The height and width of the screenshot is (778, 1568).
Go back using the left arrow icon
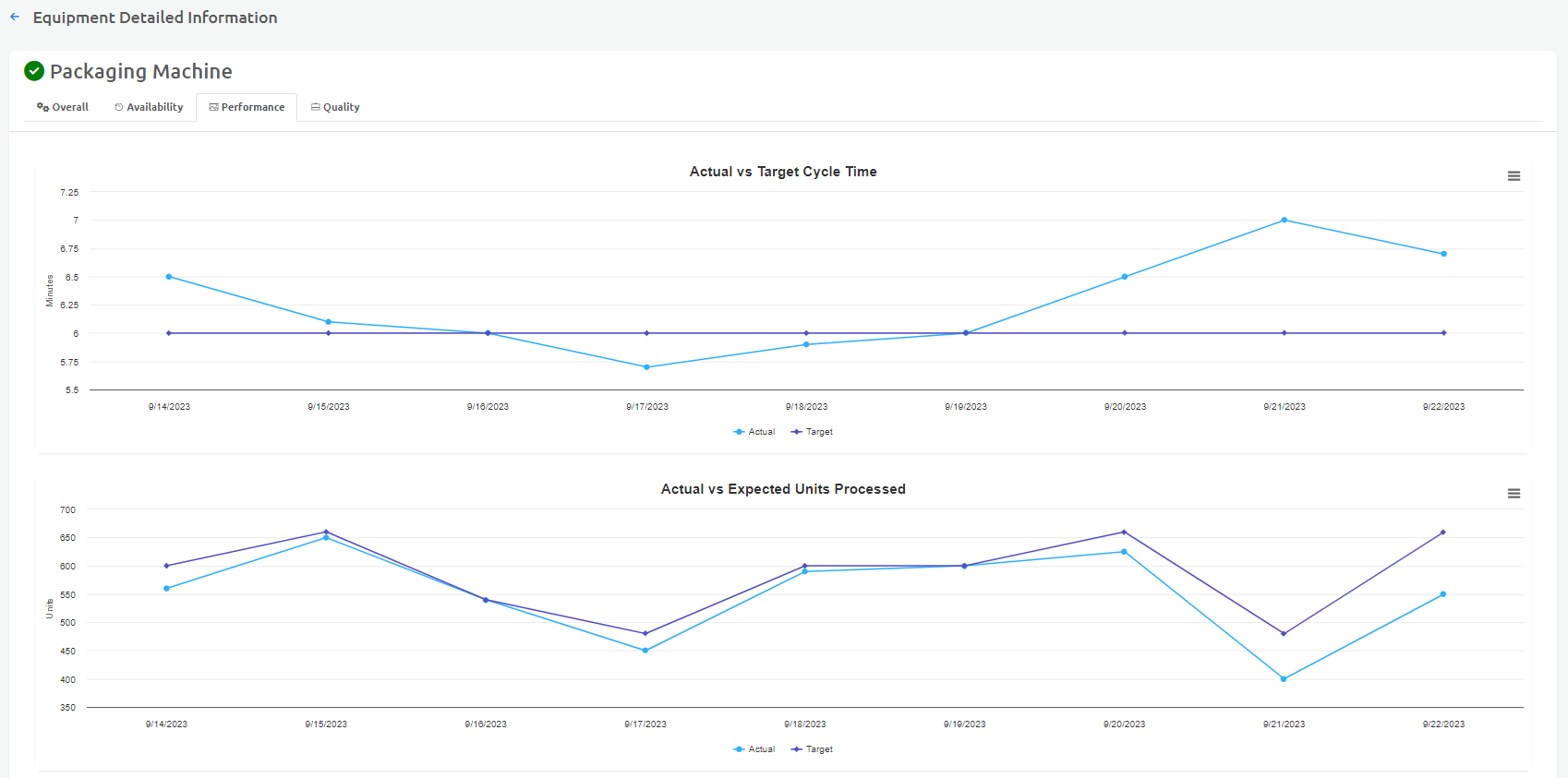(15, 17)
